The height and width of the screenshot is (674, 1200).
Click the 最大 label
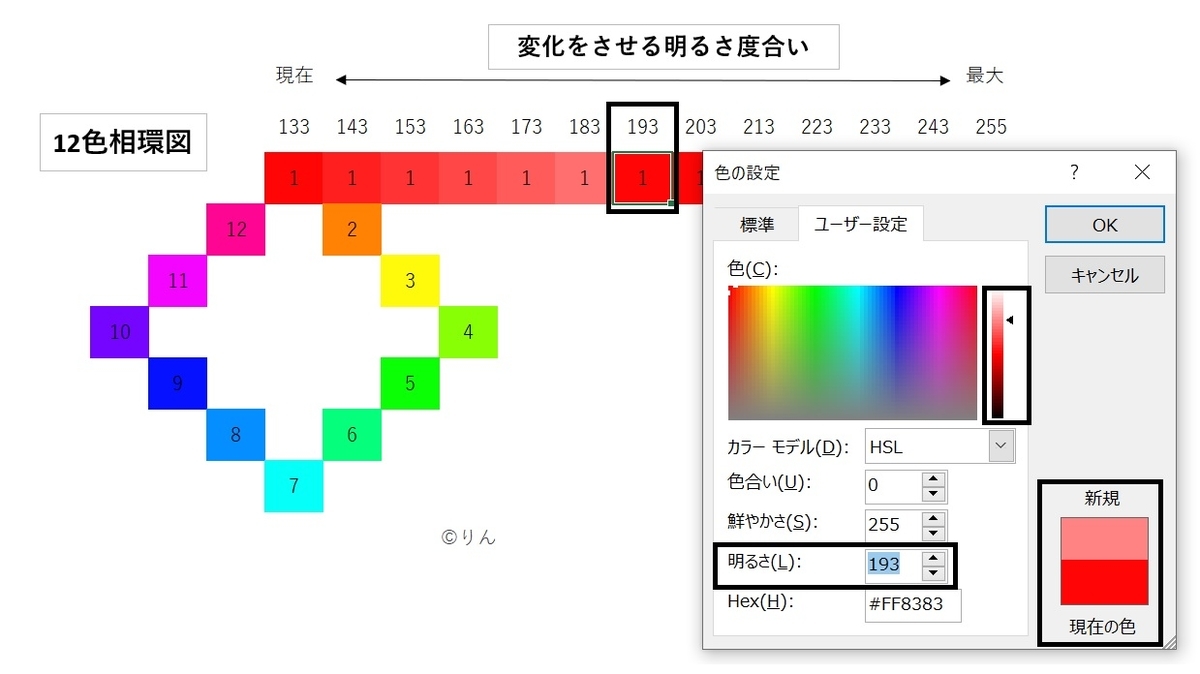pos(984,75)
